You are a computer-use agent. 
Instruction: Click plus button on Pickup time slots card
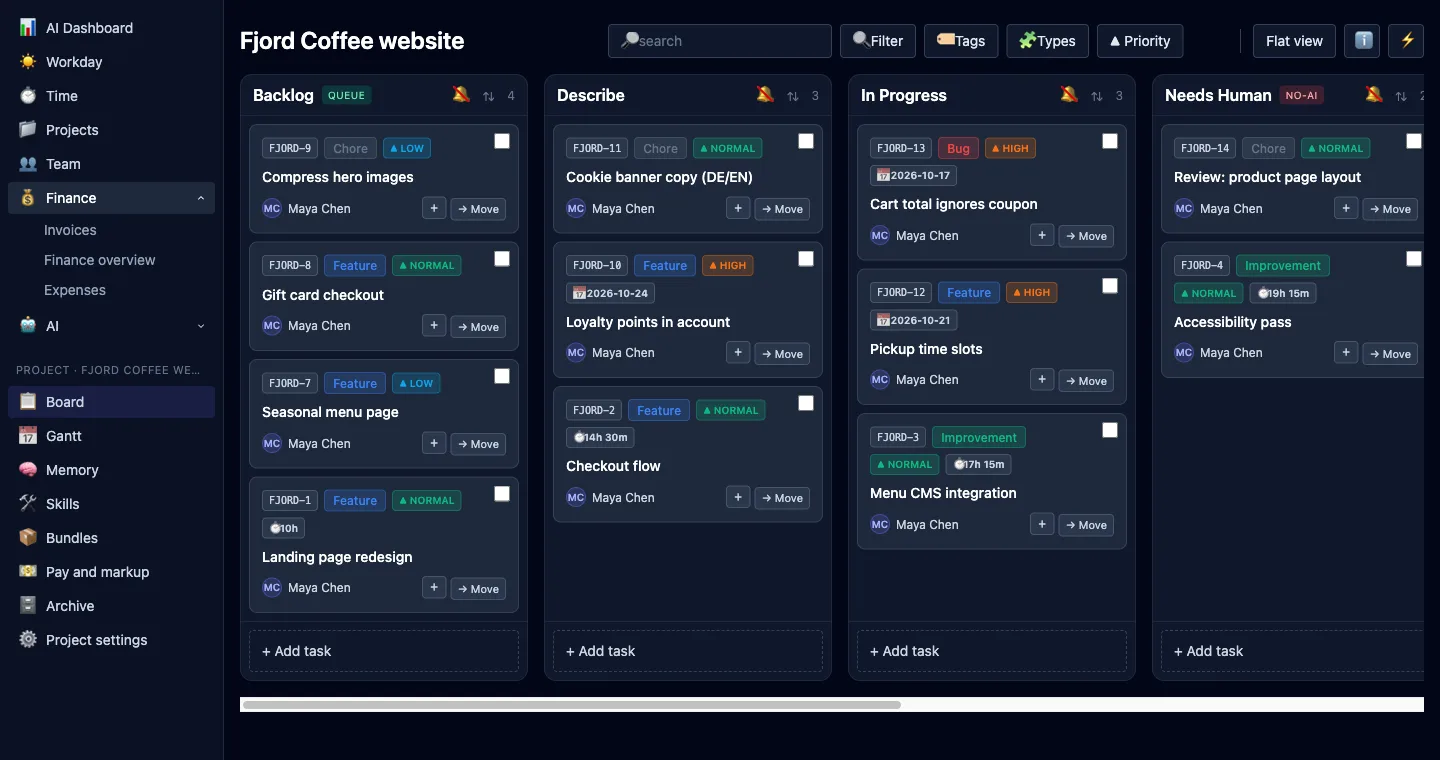[x=1042, y=380]
